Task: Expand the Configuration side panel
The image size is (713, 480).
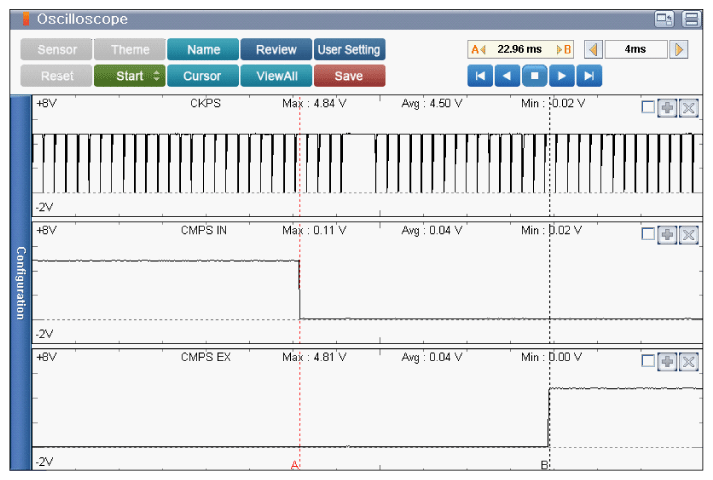Action: tap(19, 283)
